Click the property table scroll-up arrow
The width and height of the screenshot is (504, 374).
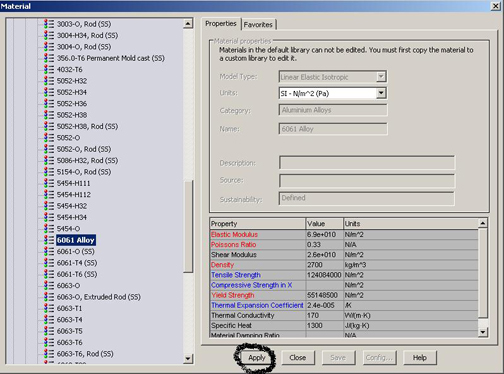click(482, 223)
